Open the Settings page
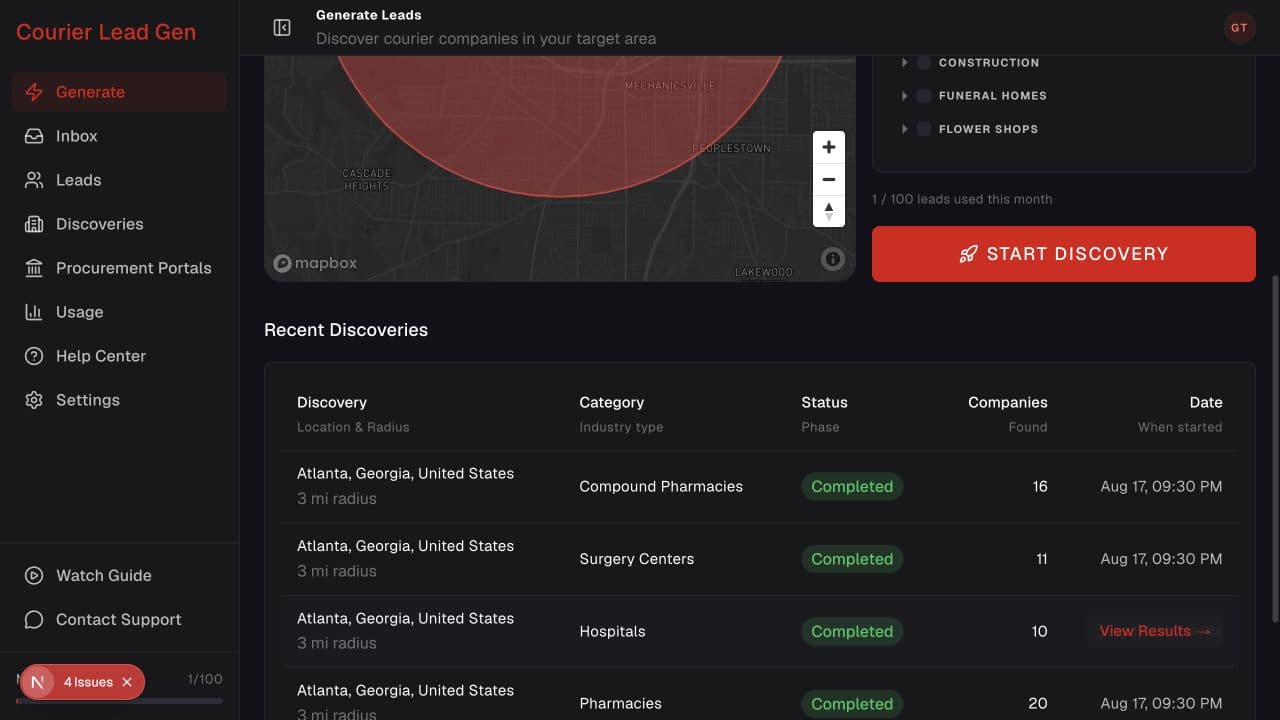The width and height of the screenshot is (1280, 720). pos(120,400)
